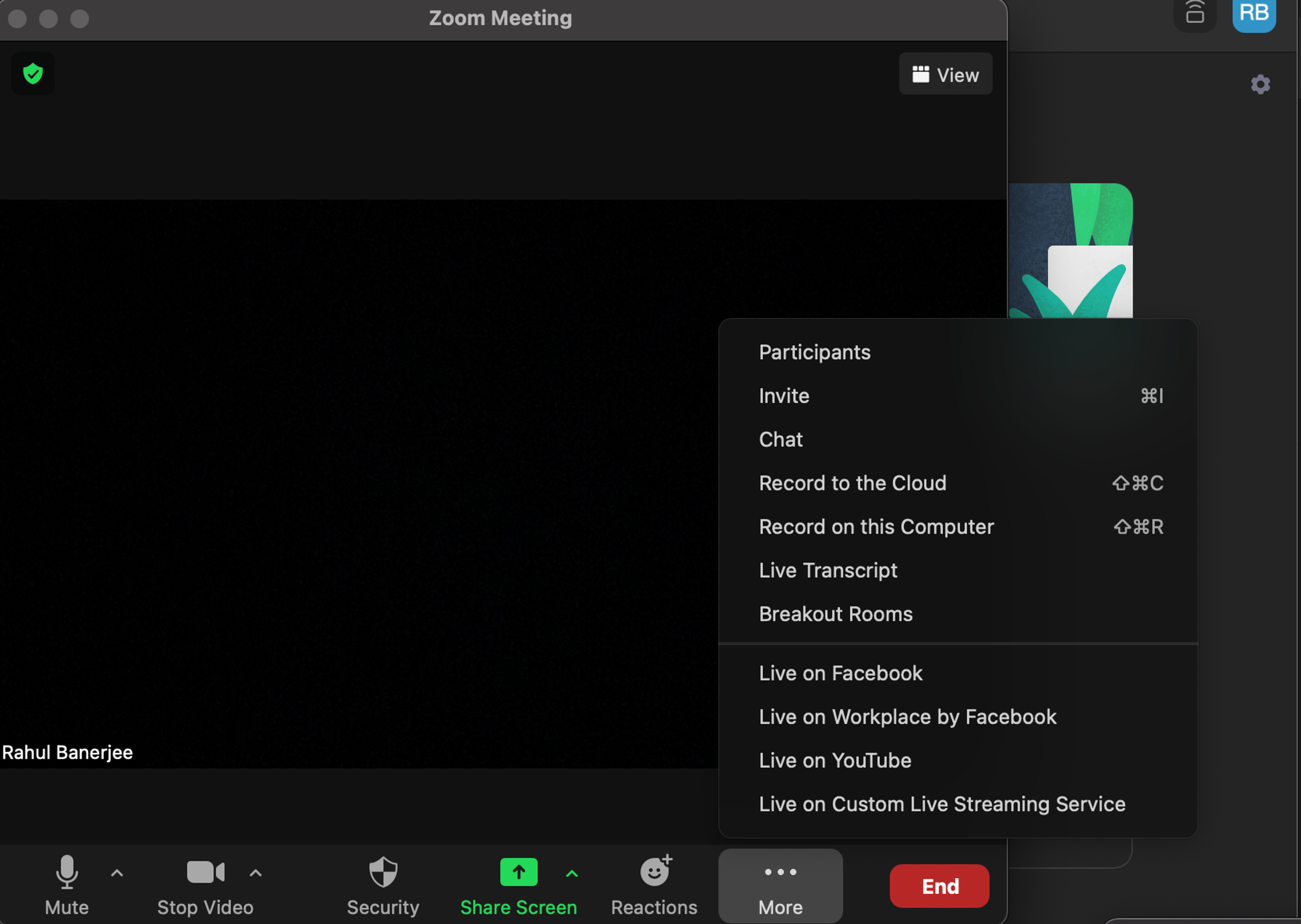Click the green Share Screen icon

pyautogui.click(x=518, y=872)
